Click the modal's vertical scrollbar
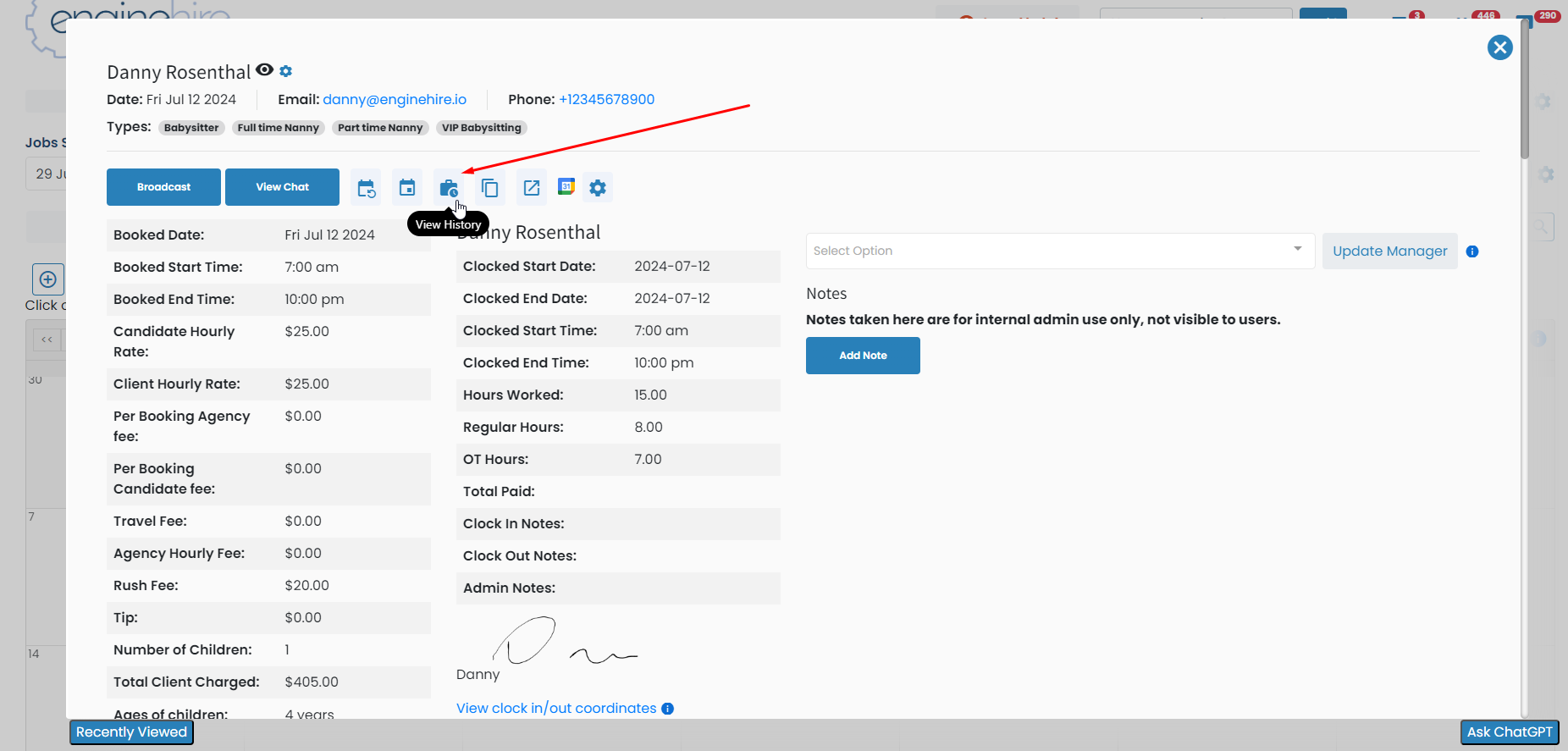The width and height of the screenshot is (1568, 751). coord(1525,89)
